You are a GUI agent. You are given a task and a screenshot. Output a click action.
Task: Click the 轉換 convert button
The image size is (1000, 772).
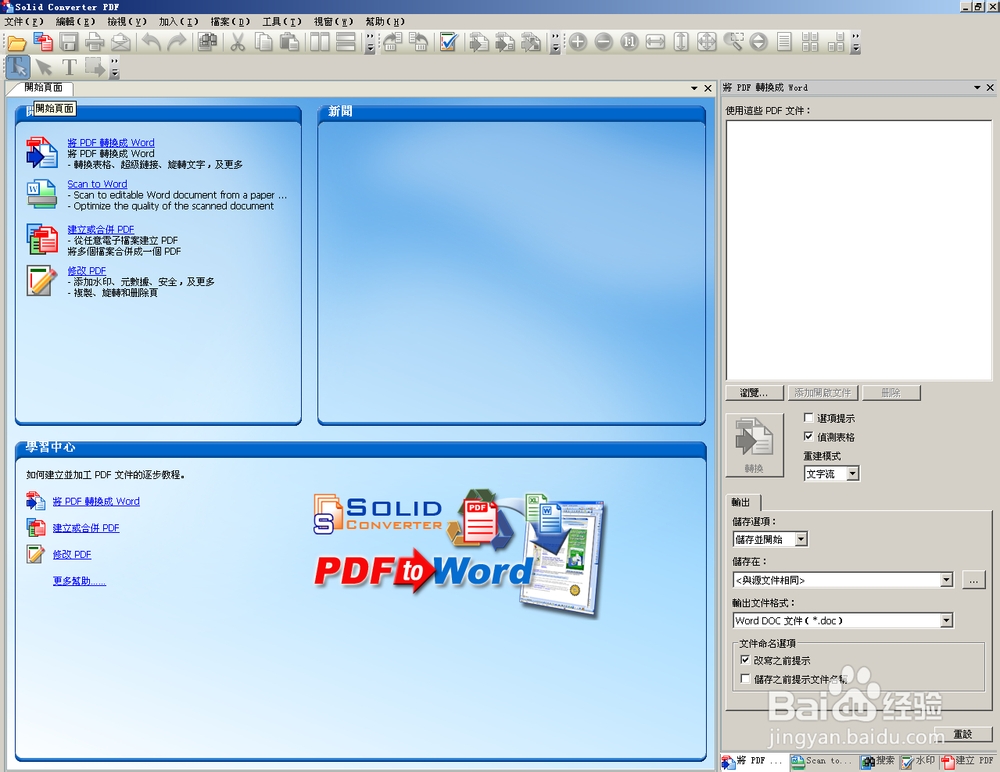pos(754,445)
